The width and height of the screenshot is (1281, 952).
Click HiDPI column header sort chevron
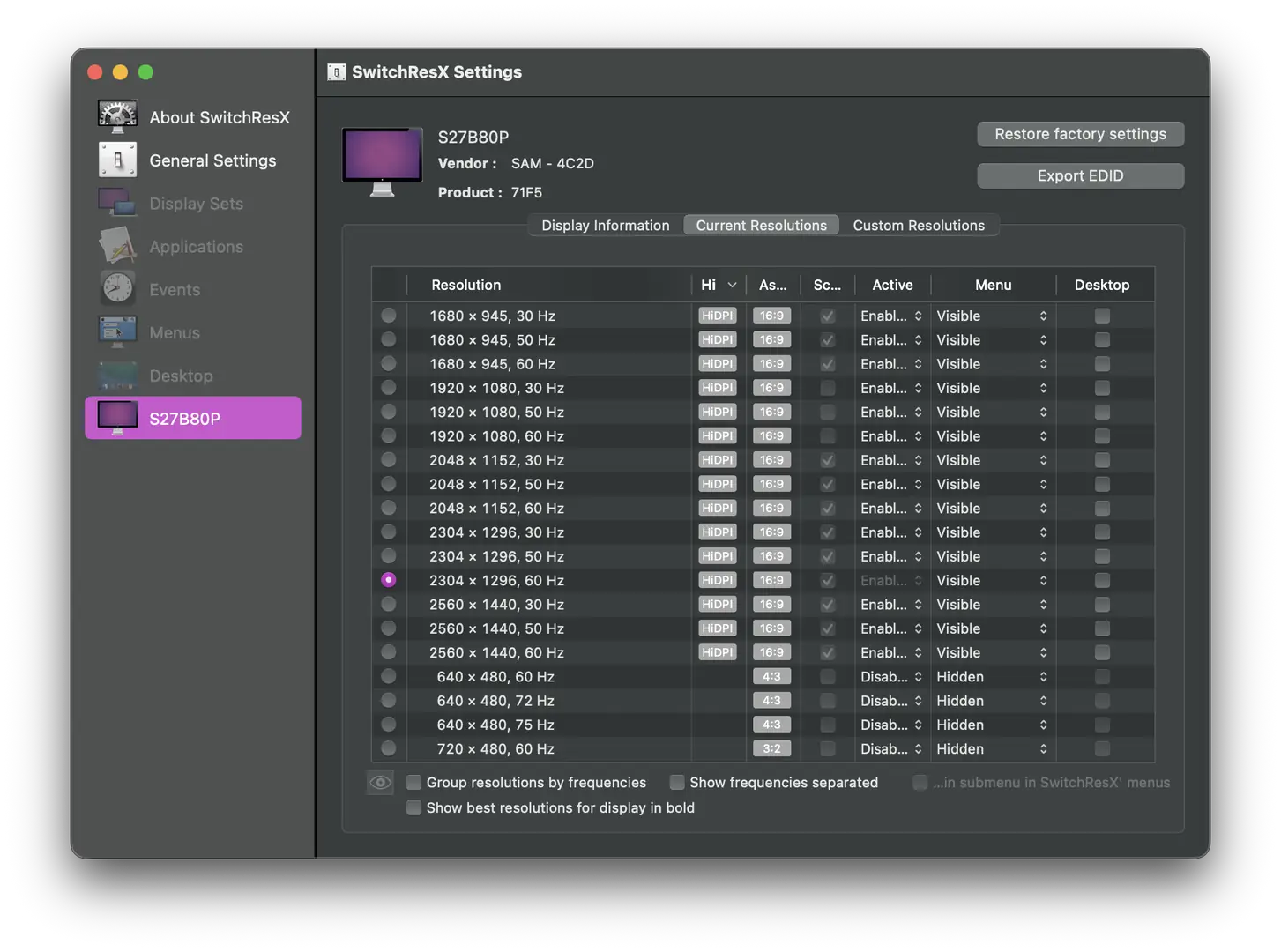pyautogui.click(x=732, y=285)
